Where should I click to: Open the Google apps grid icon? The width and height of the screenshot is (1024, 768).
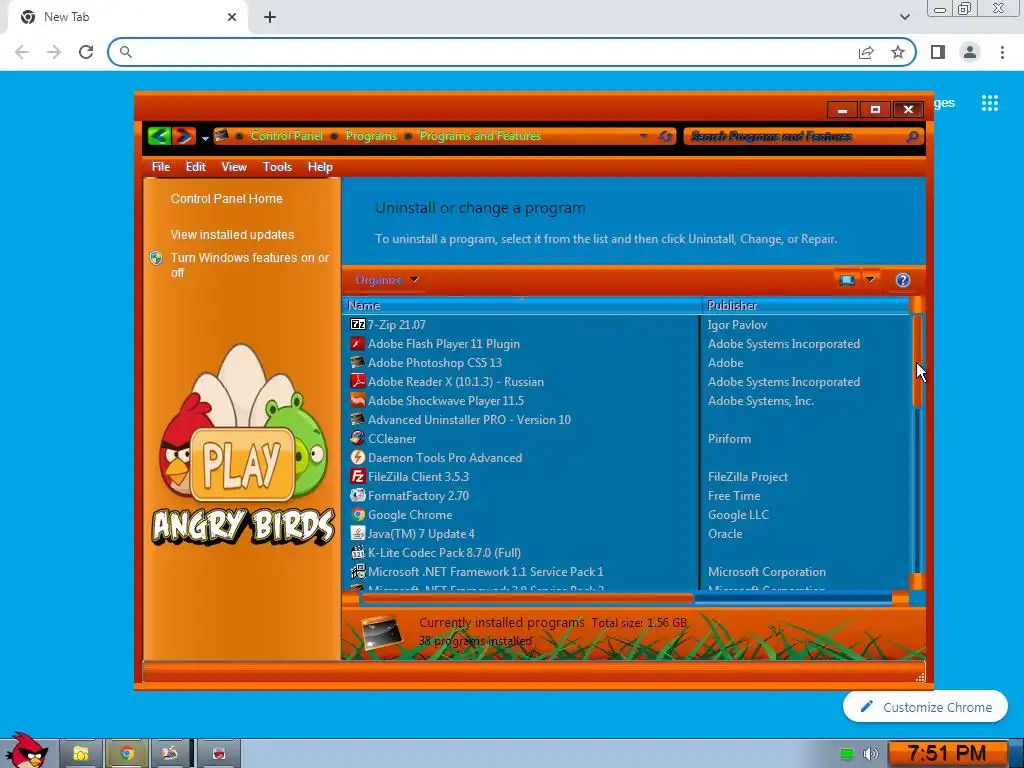pos(989,103)
